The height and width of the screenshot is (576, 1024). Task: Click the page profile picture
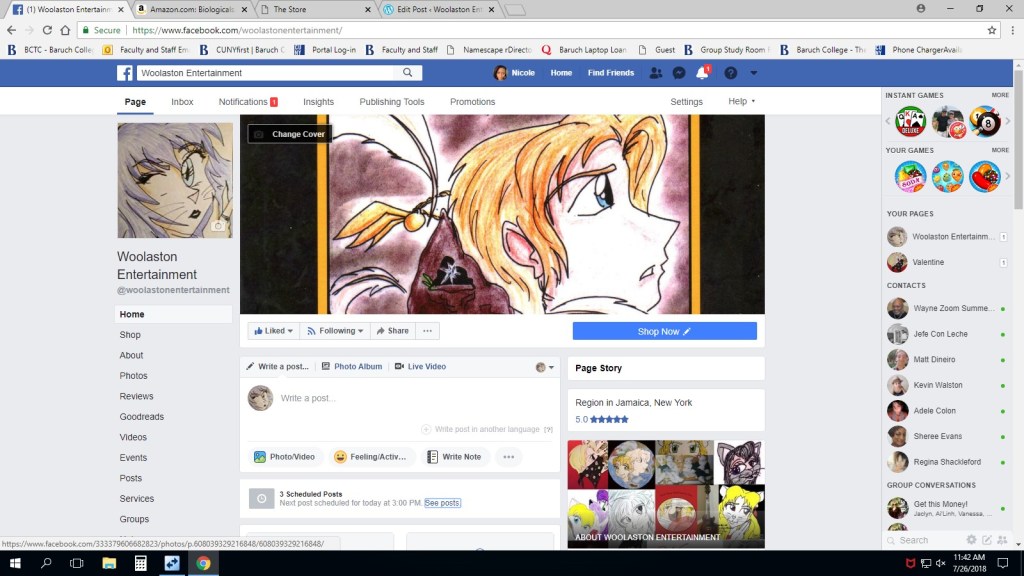[175, 180]
